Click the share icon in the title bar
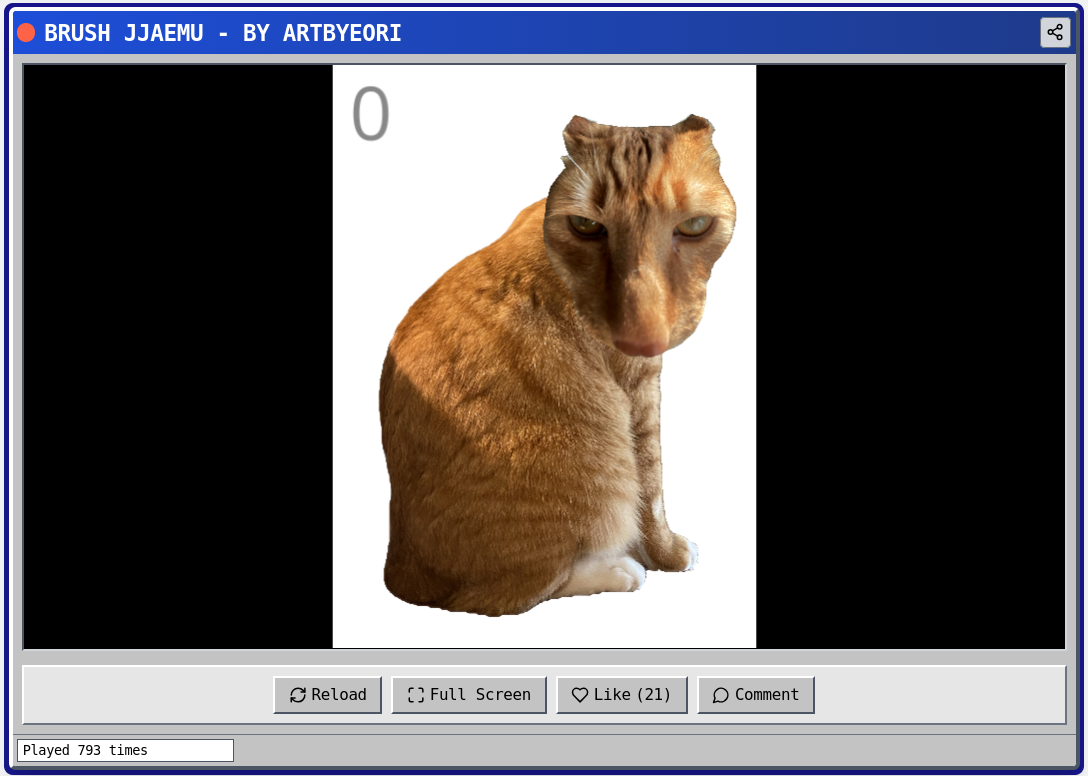Screen dimensions: 1088x776 coord(1055,33)
